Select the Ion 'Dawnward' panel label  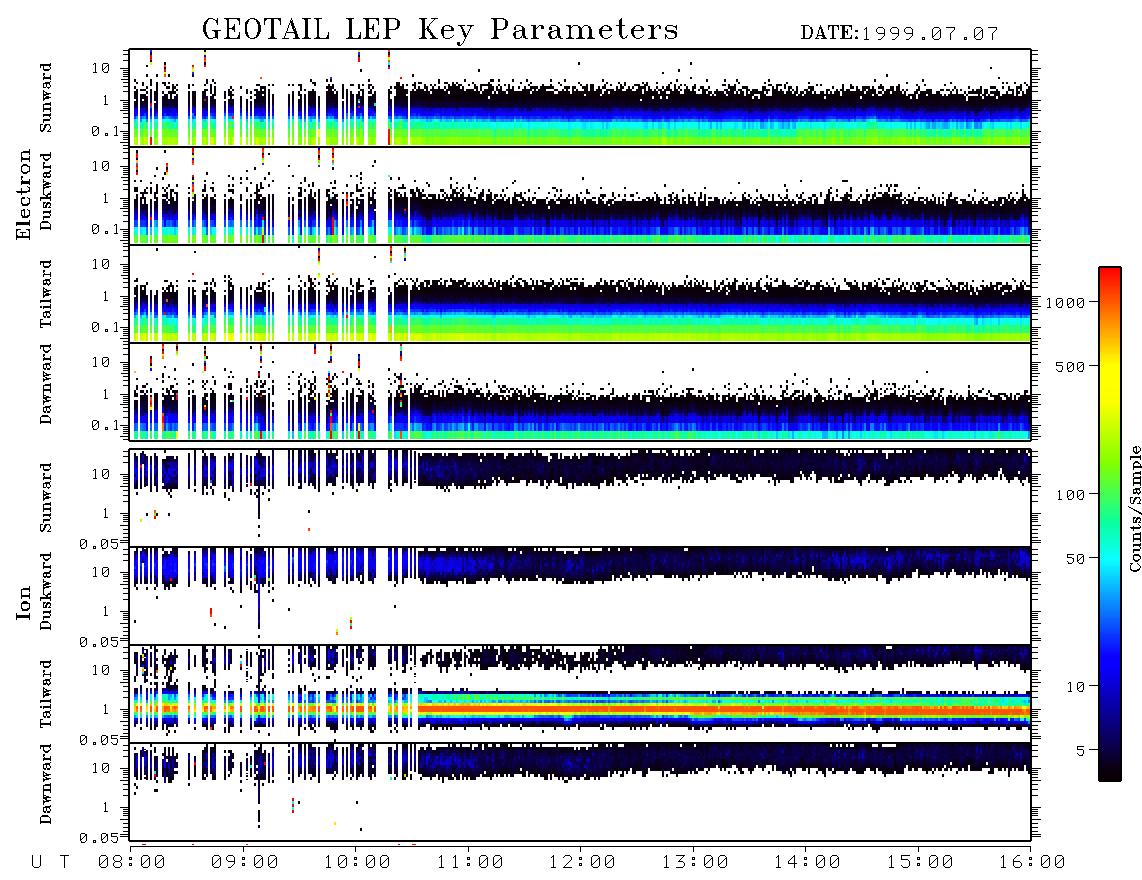(46, 784)
